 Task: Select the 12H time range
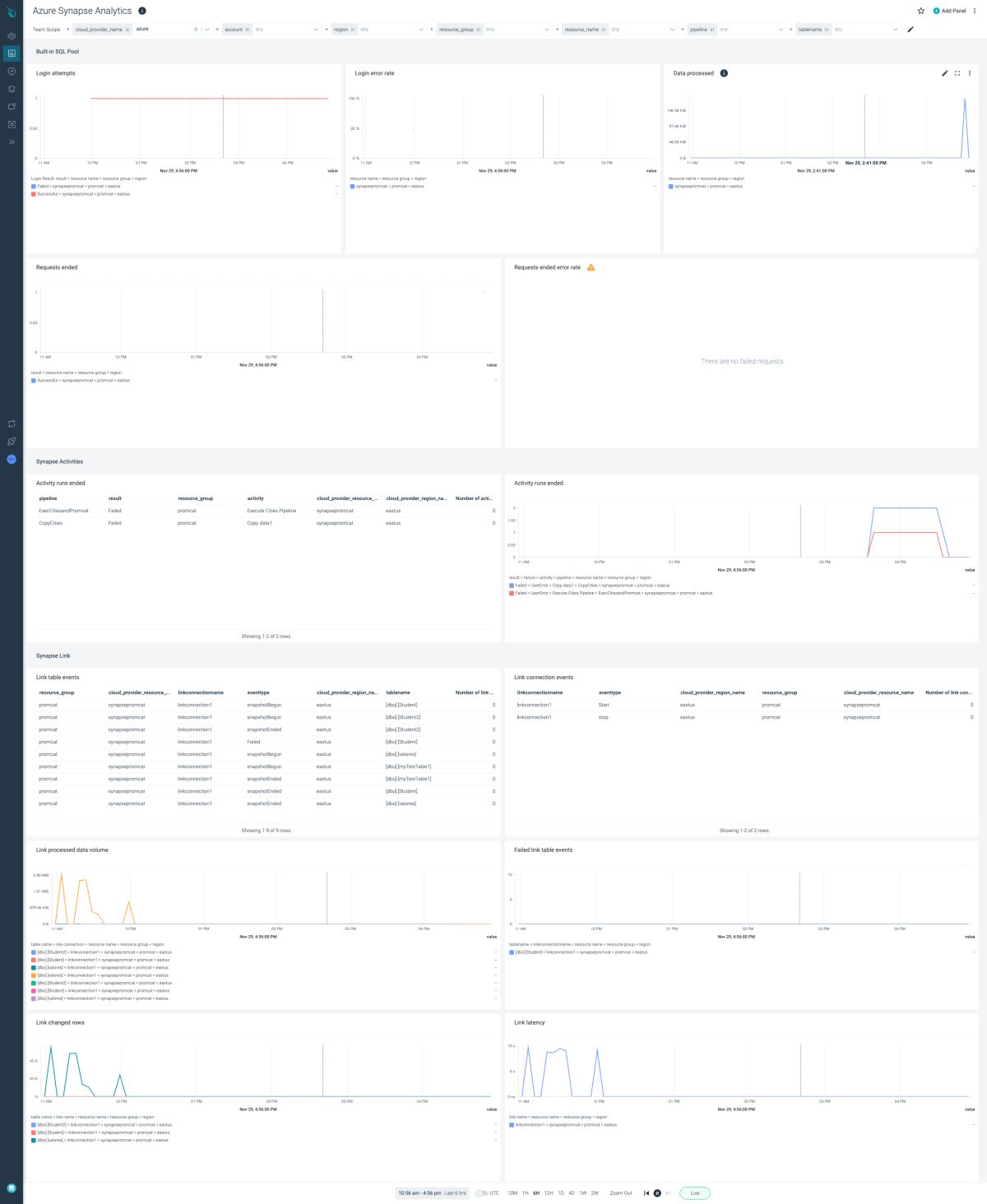pyautogui.click(x=549, y=1193)
